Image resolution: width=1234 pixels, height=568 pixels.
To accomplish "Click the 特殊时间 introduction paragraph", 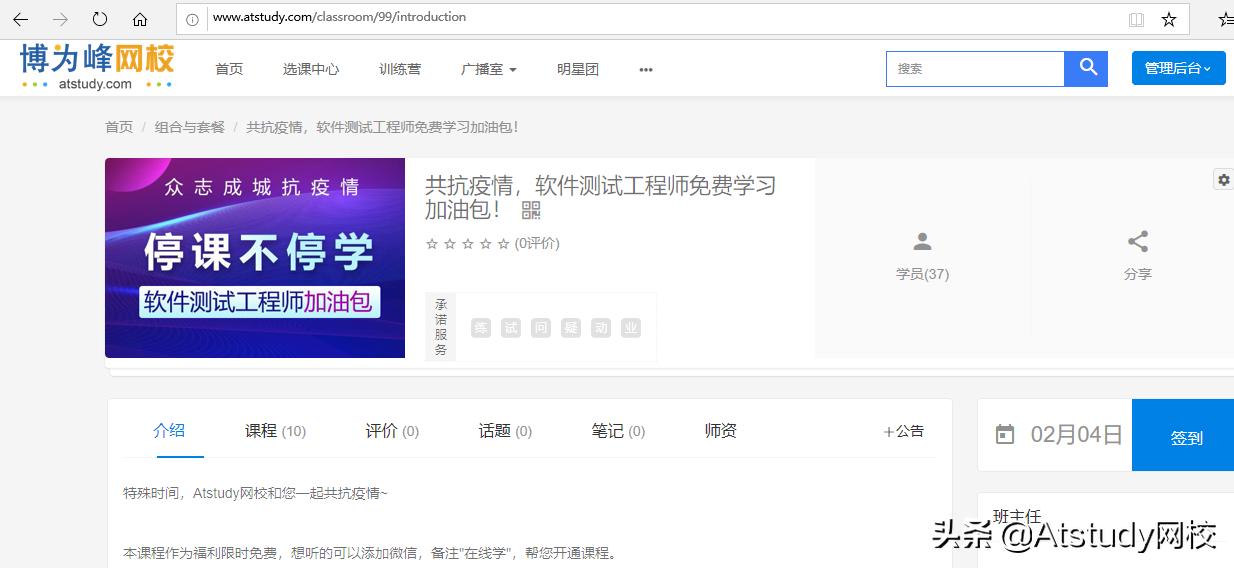I will [255, 493].
